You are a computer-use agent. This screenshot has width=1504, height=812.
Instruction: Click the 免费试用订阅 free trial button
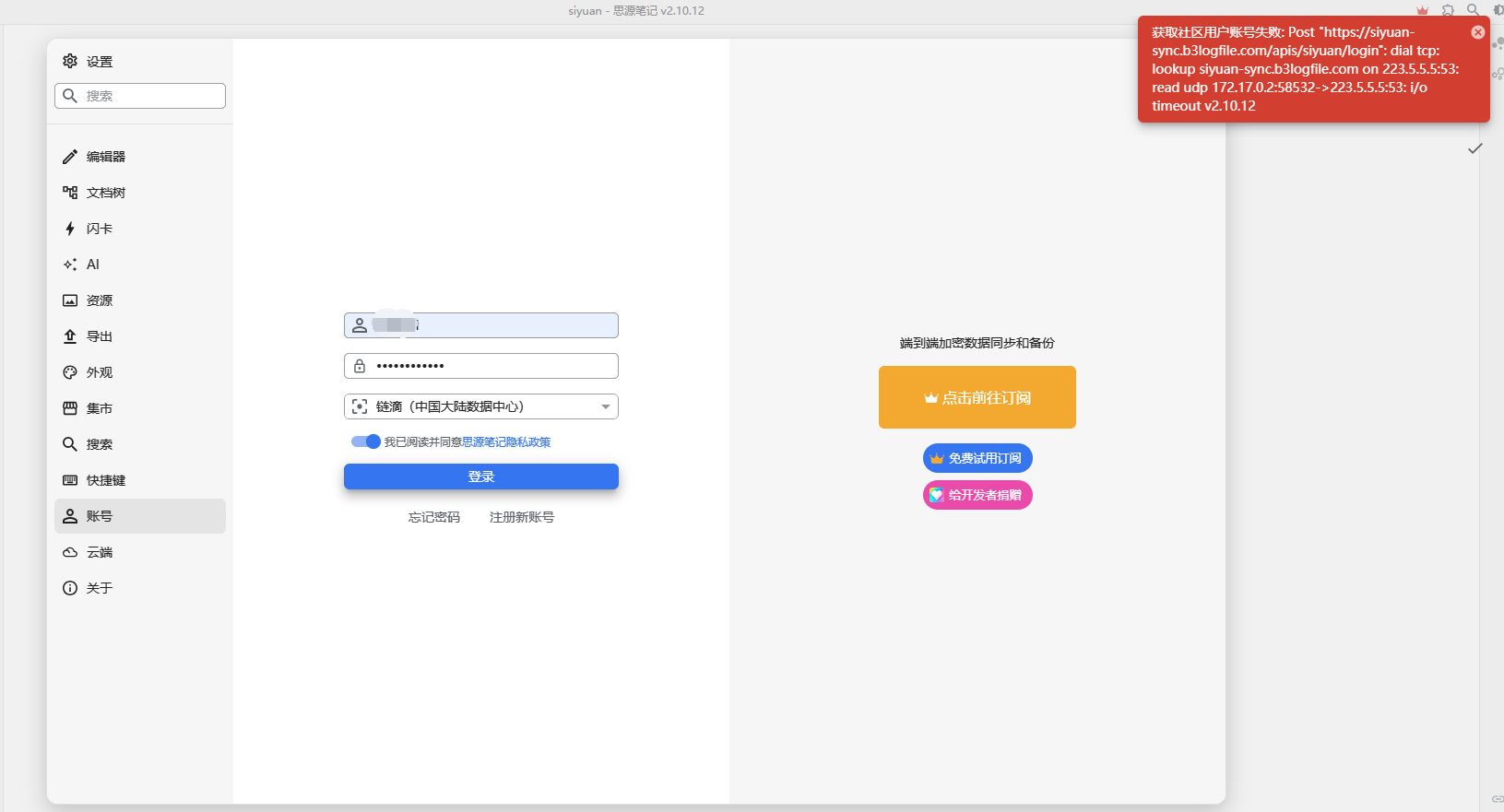click(977, 458)
